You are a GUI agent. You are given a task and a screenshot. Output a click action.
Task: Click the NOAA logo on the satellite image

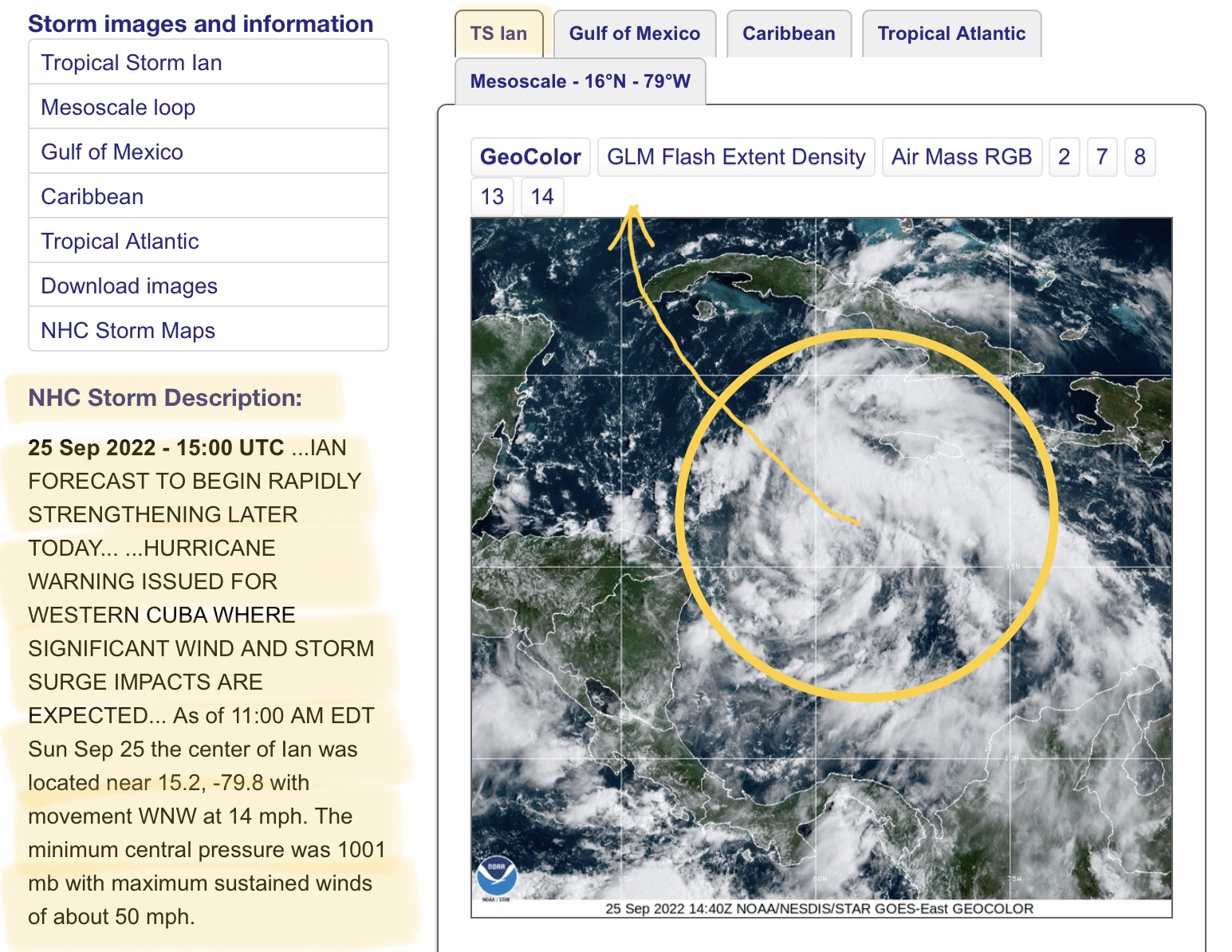click(497, 879)
